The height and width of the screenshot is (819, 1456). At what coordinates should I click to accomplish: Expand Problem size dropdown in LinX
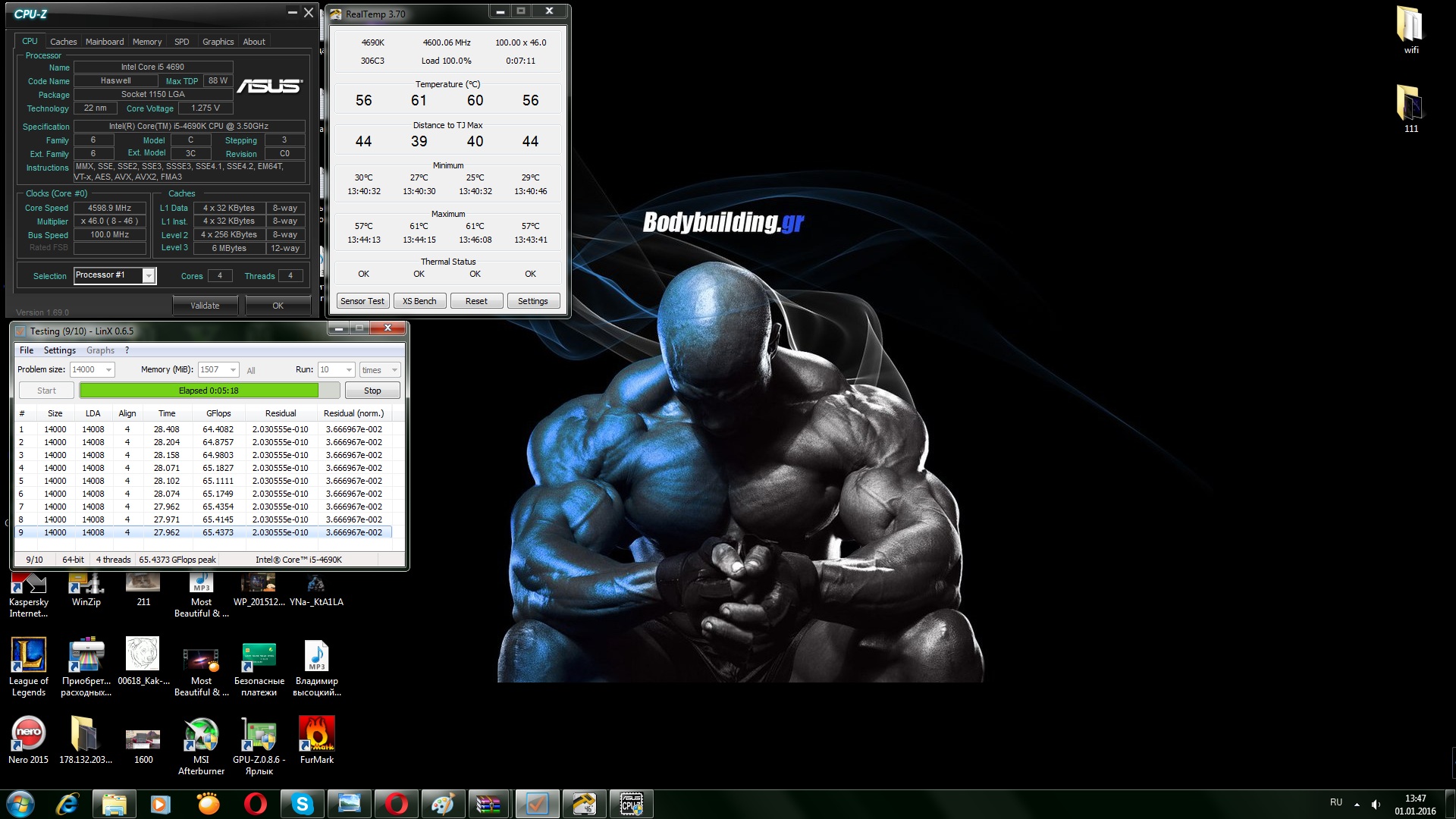coord(108,370)
